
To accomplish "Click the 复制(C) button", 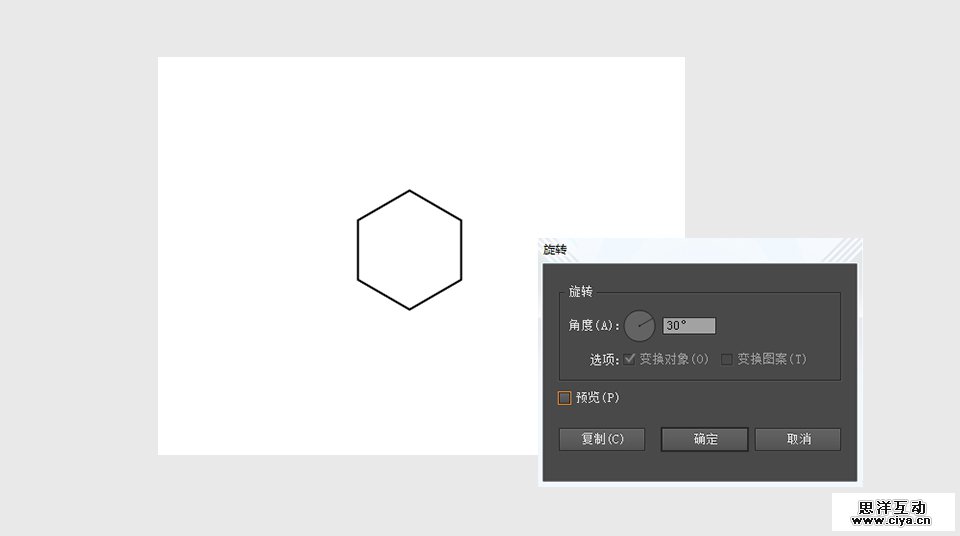I will pos(602,439).
